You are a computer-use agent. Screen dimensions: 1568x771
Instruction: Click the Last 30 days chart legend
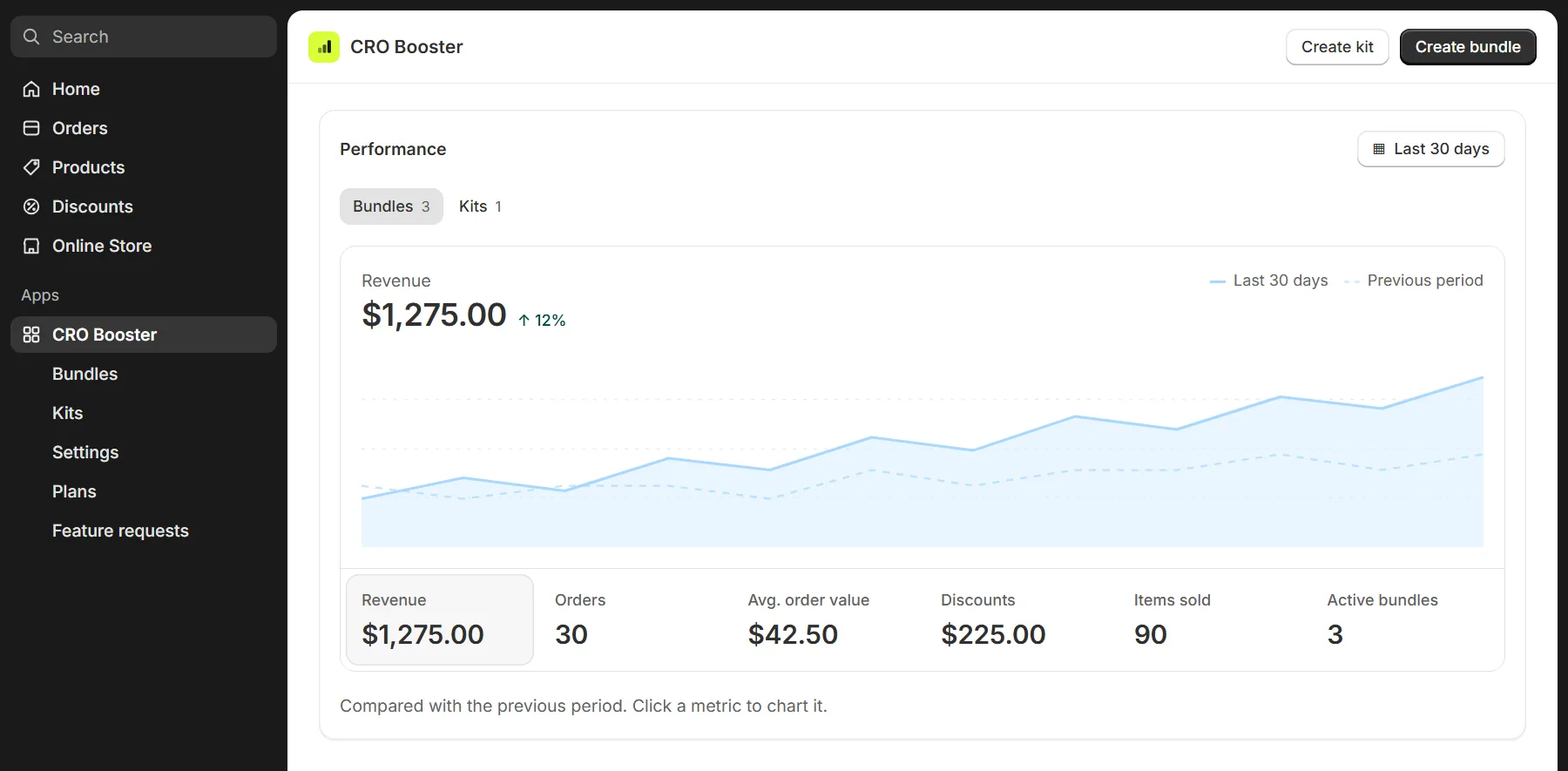click(1269, 281)
